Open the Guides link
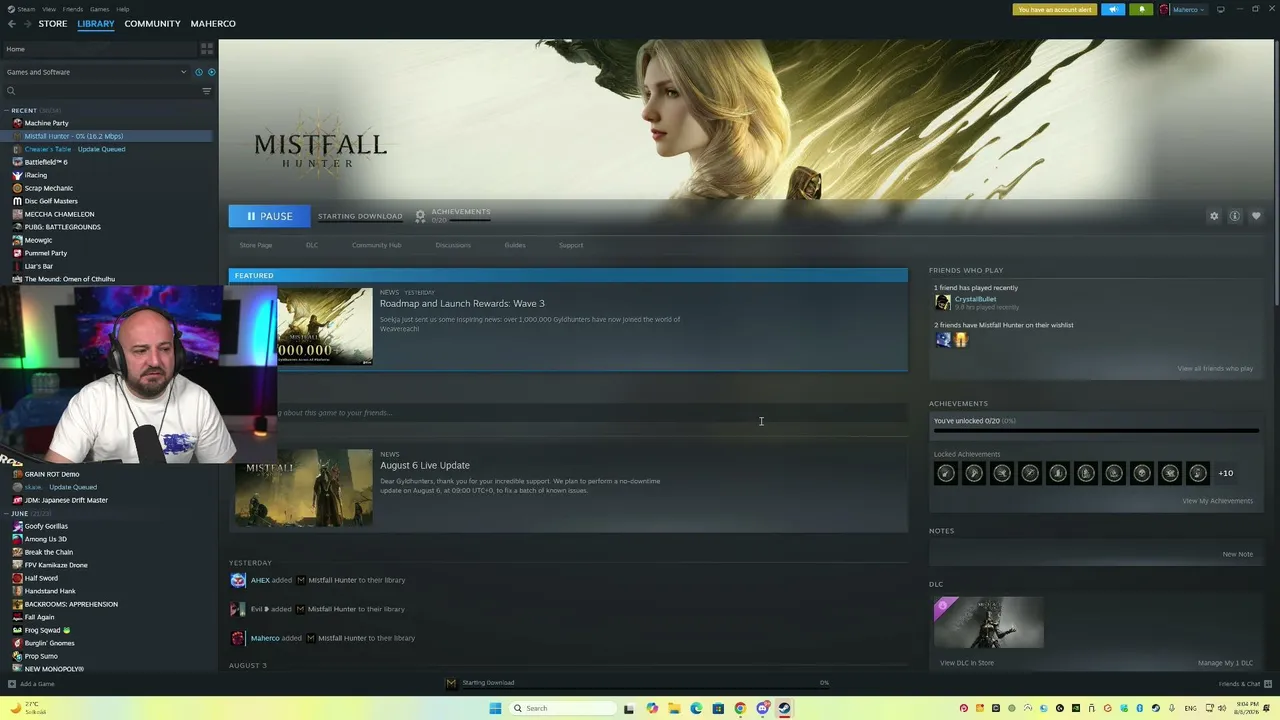 coord(515,245)
